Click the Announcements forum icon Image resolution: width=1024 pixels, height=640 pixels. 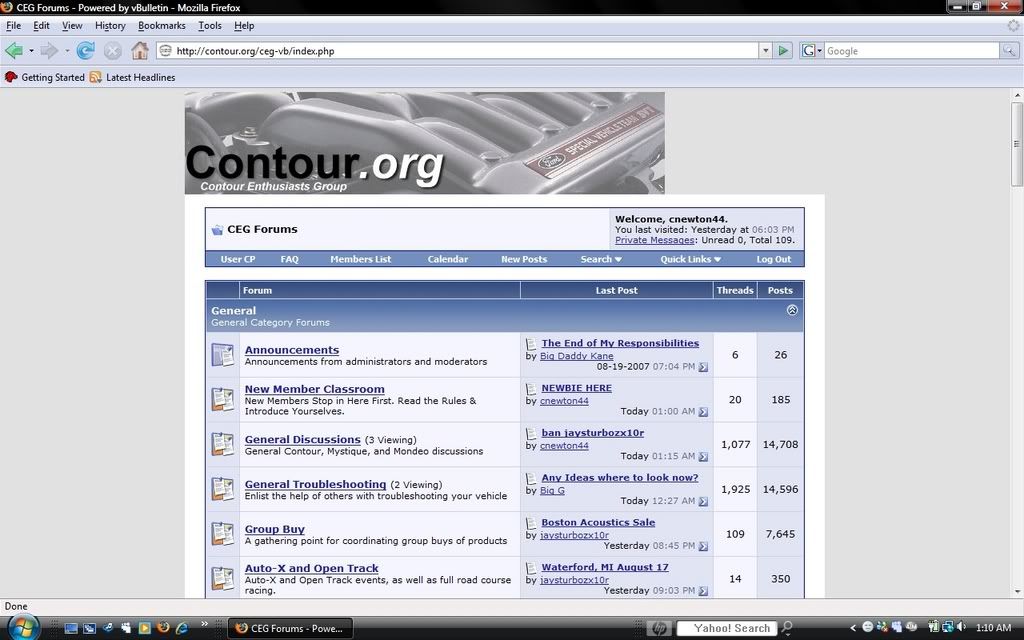pyautogui.click(x=223, y=355)
